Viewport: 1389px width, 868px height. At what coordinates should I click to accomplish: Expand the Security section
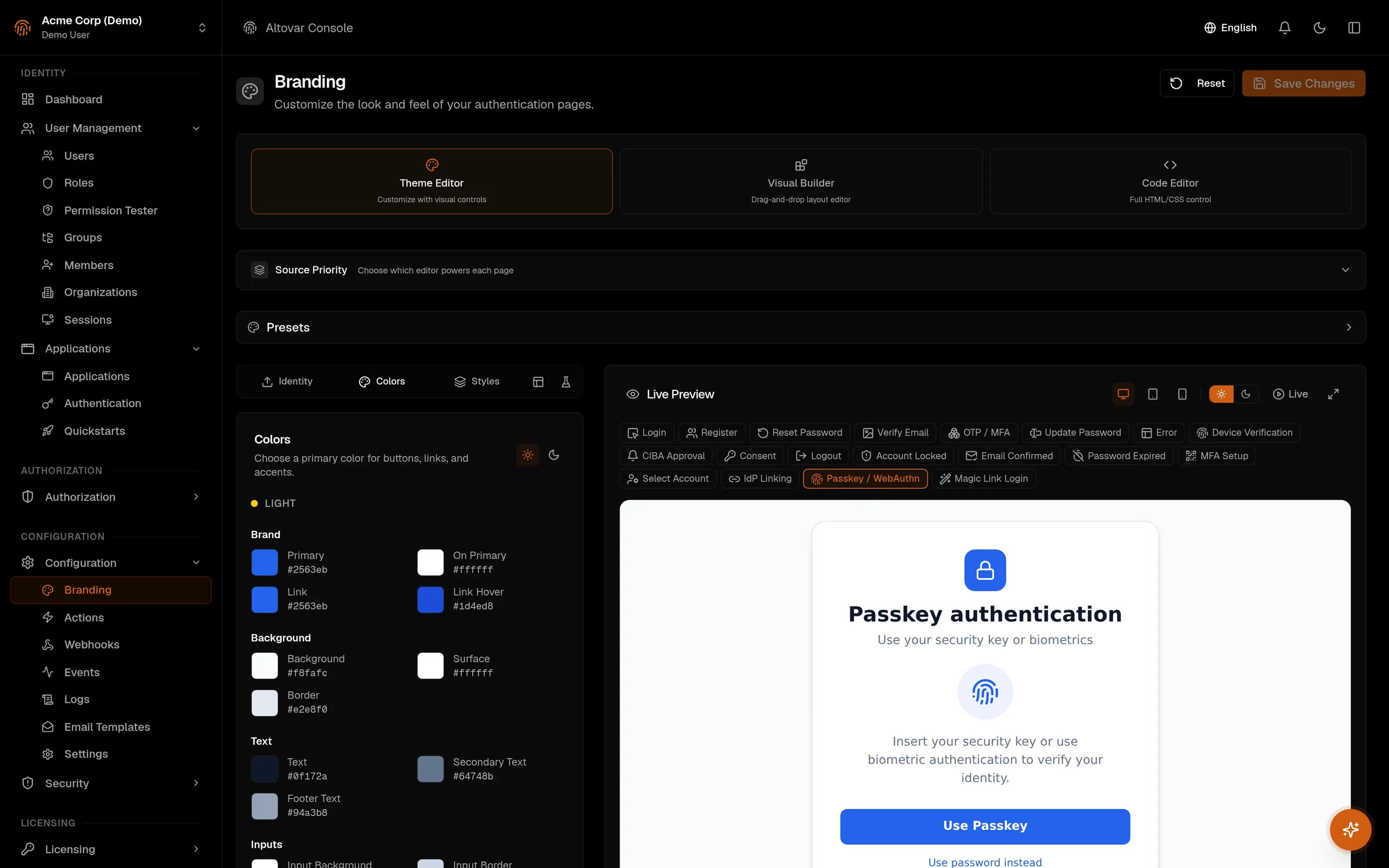click(111, 783)
